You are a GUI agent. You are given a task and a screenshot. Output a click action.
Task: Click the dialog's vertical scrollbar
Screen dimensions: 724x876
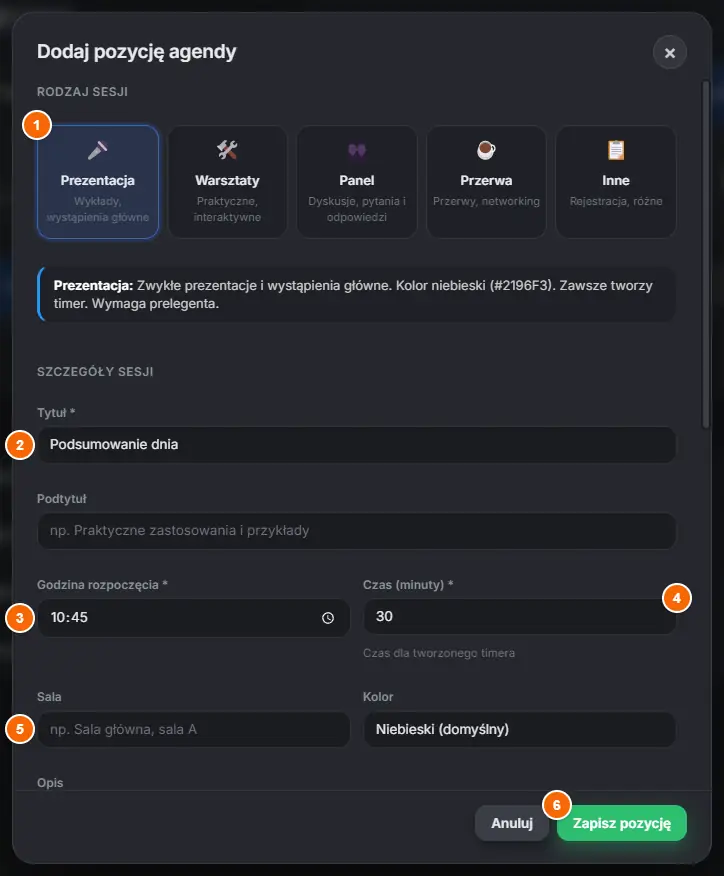tap(706, 255)
